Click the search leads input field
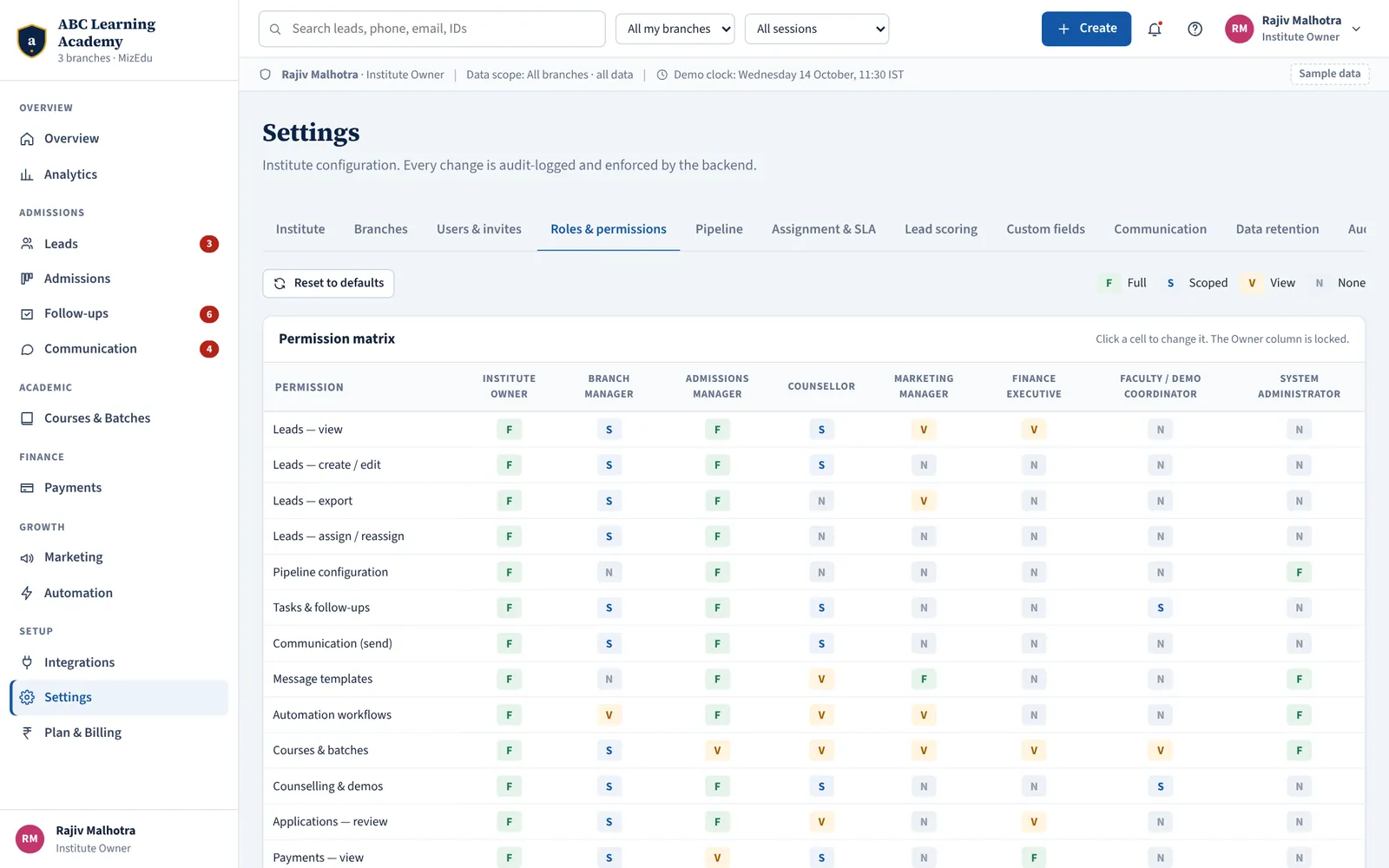Viewport: 1389px width, 868px height. point(432,29)
